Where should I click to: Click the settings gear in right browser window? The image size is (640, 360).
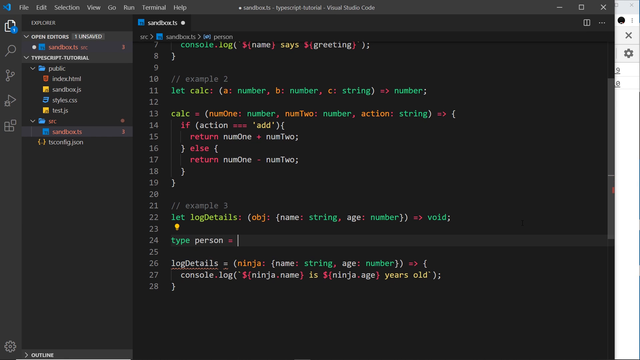coord(629,53)
